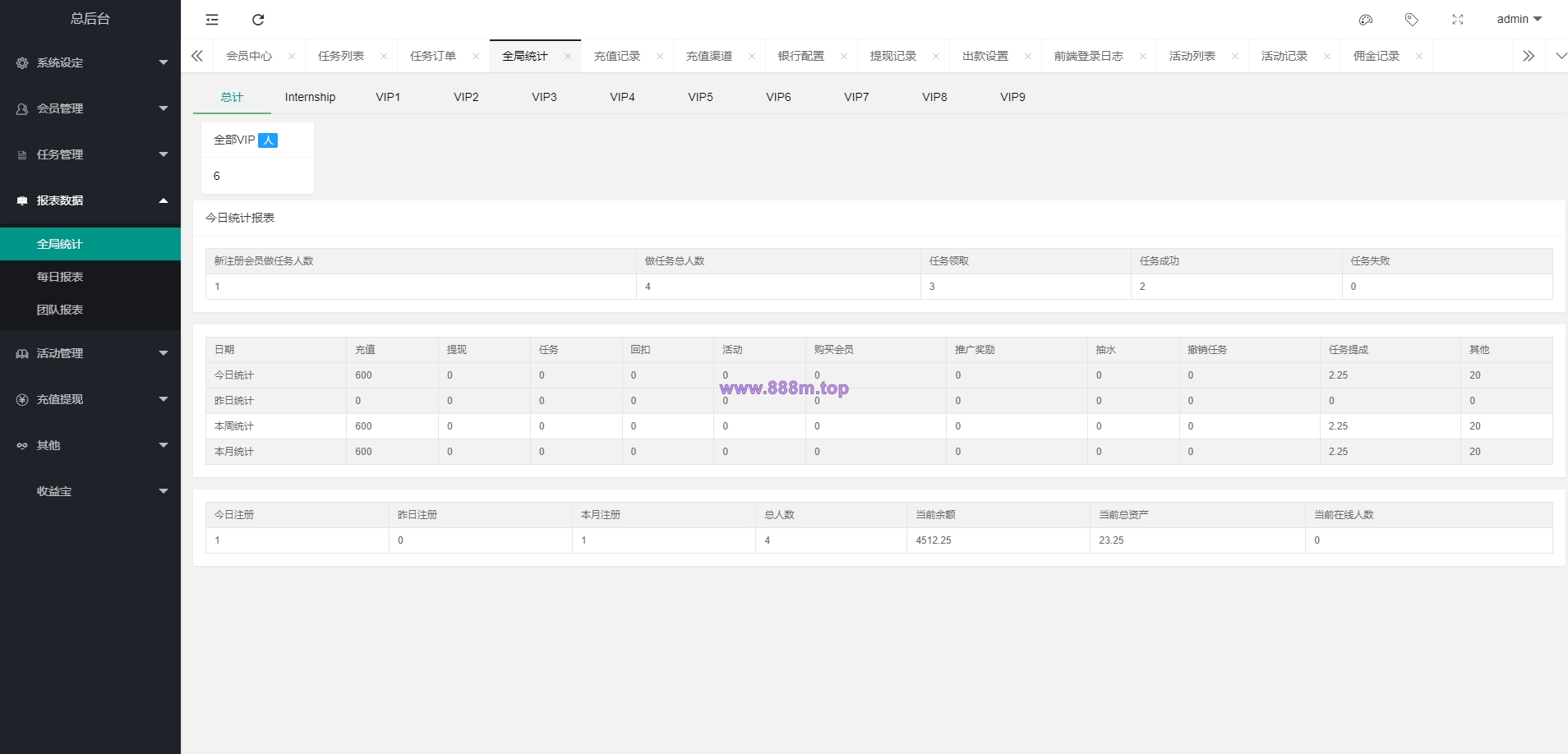Expand the 任务管理 sidebar menu
1568x754 pixels.
tap(90, 154)
